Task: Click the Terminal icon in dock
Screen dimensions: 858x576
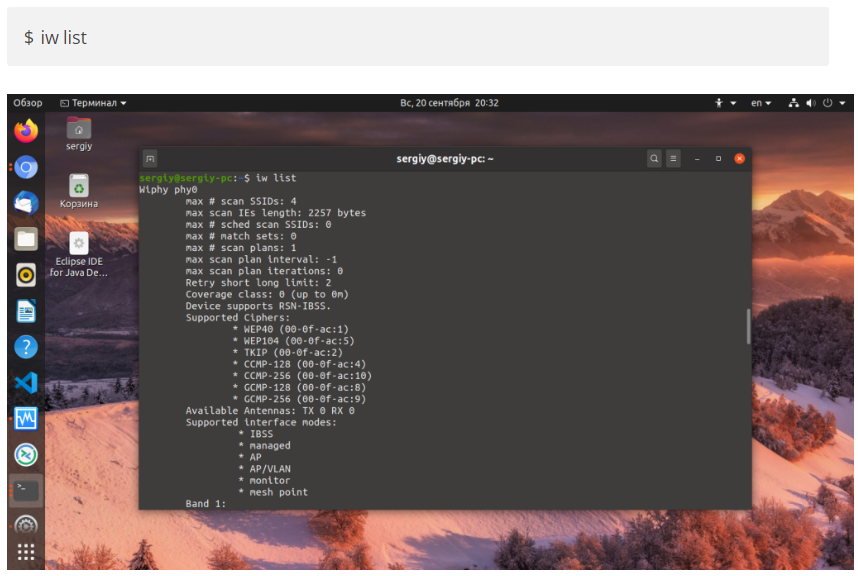Action: (26, 491)
